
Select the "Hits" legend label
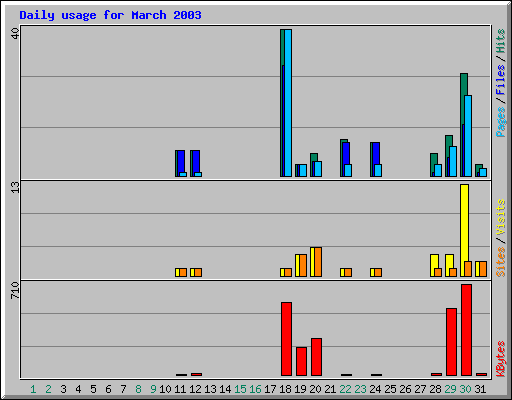500,41
